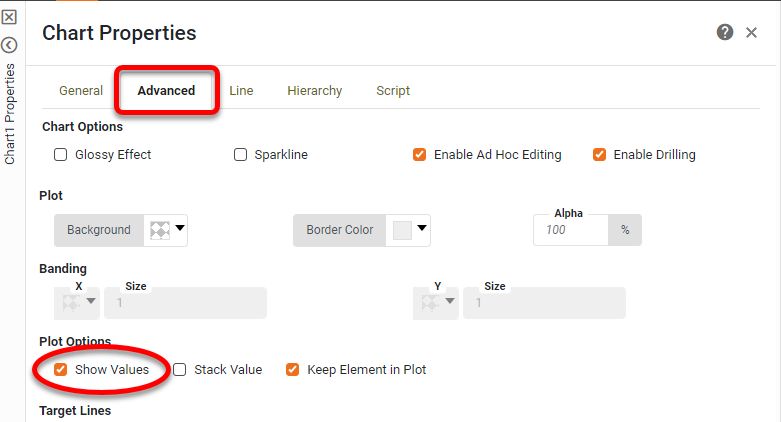Enable the Glossy Effect checkbox
This screenshot has height=422, width=781.
[x=61, y=155]
